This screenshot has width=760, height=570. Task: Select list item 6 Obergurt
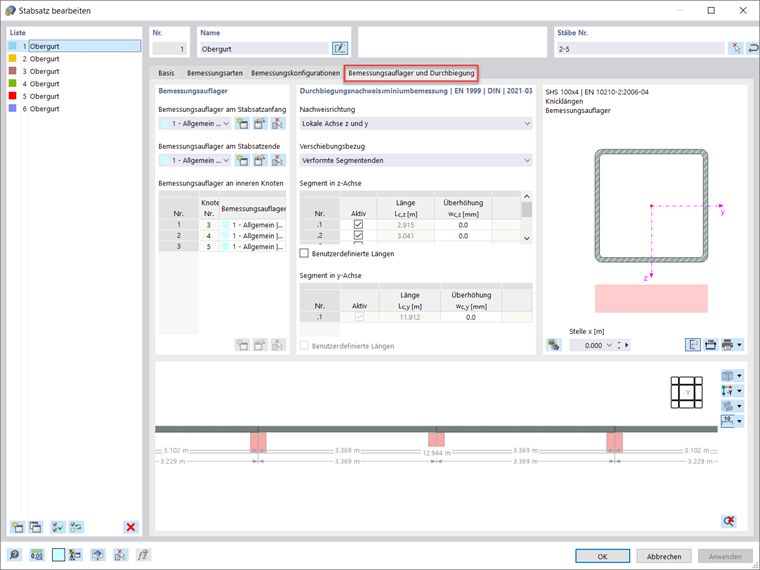click(75, 109)
